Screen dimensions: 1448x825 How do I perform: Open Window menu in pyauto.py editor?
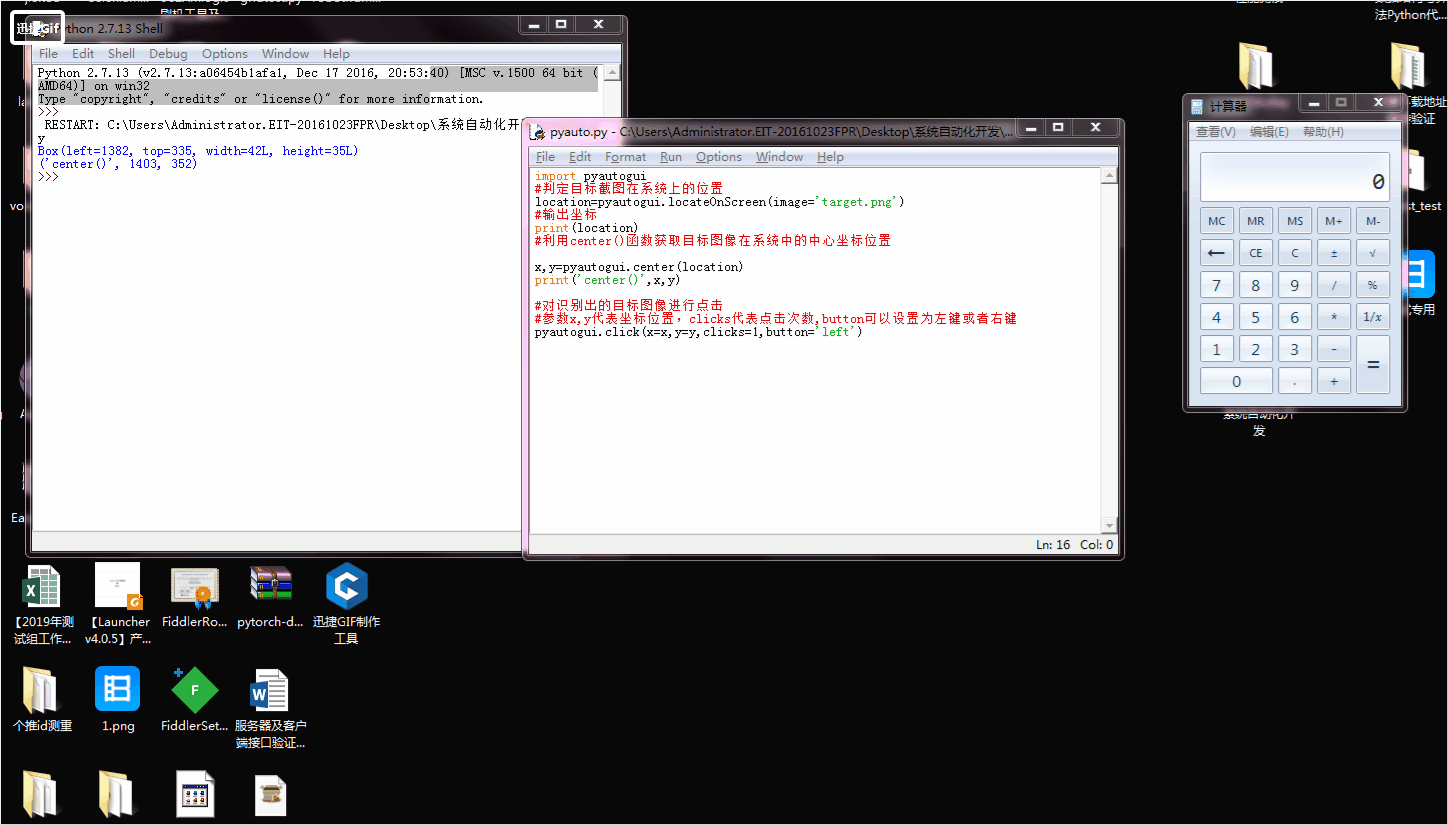tap(779, 157)
